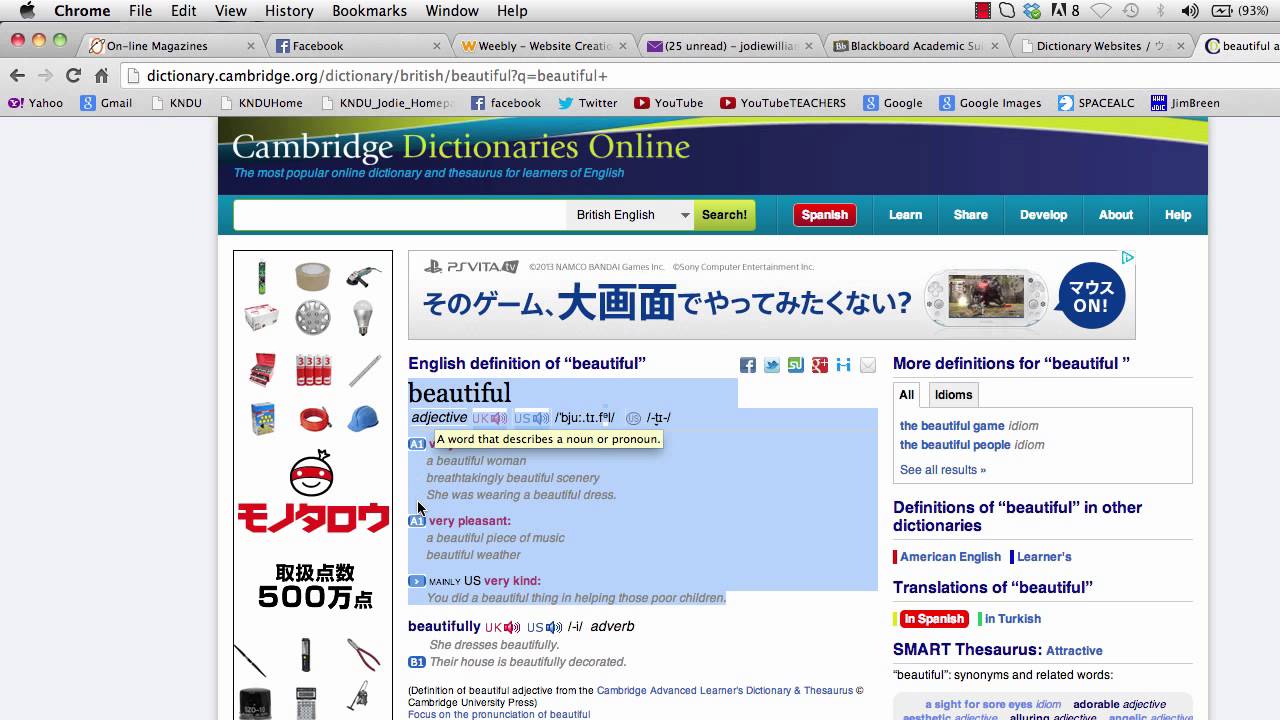Open the History menu

point(289,11)
